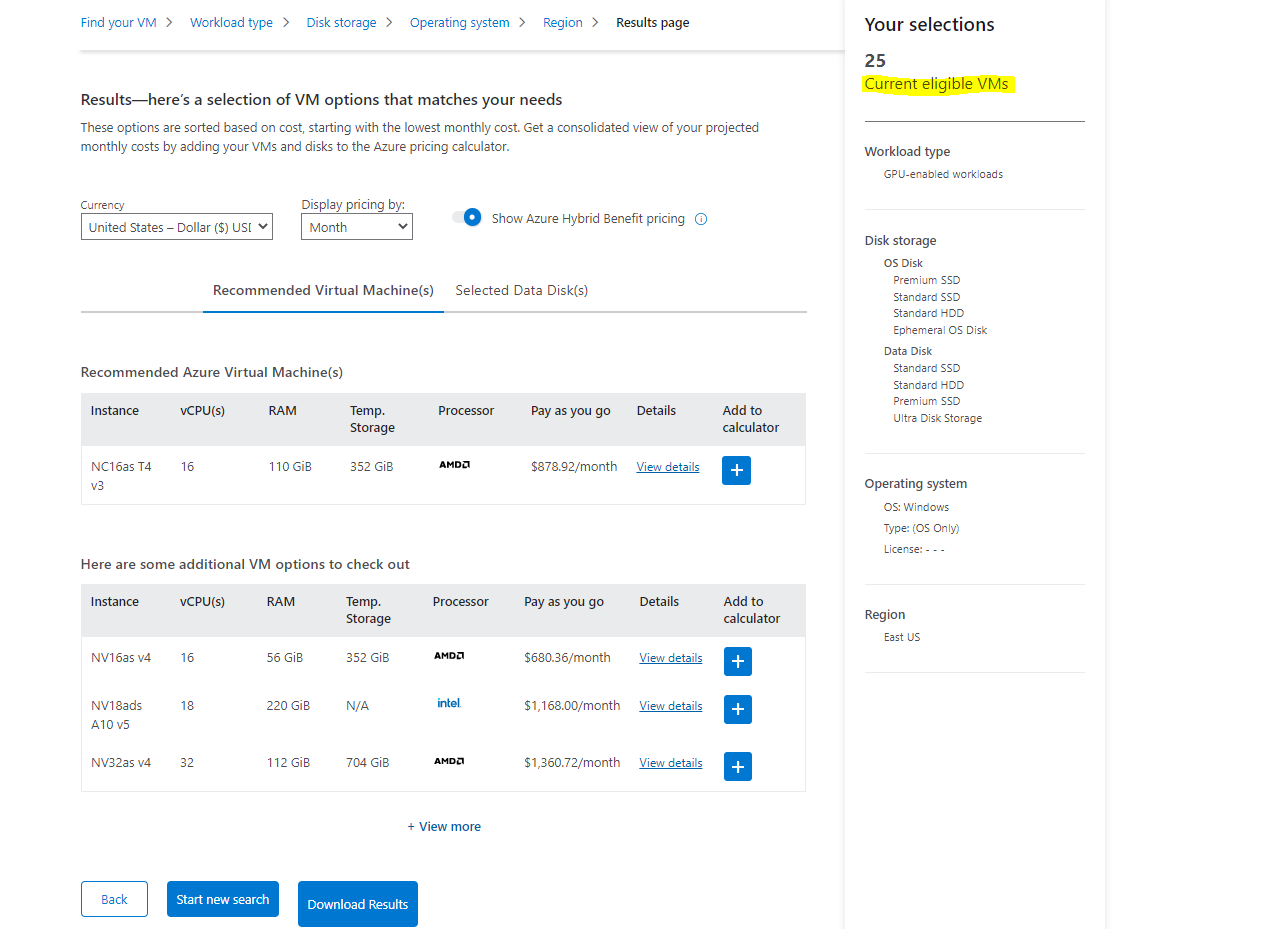This screenshot has height=929, width=1283.
Task: Open Display pricing by Month dropdown
Action: [357, 227]
